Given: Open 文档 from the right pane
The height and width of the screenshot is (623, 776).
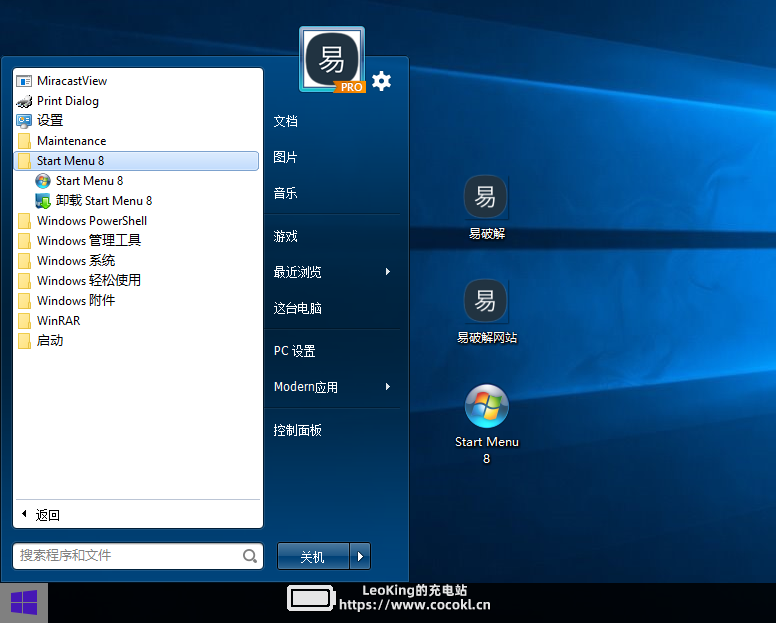Looking at the screenshot, I should (x=286, y=121).
